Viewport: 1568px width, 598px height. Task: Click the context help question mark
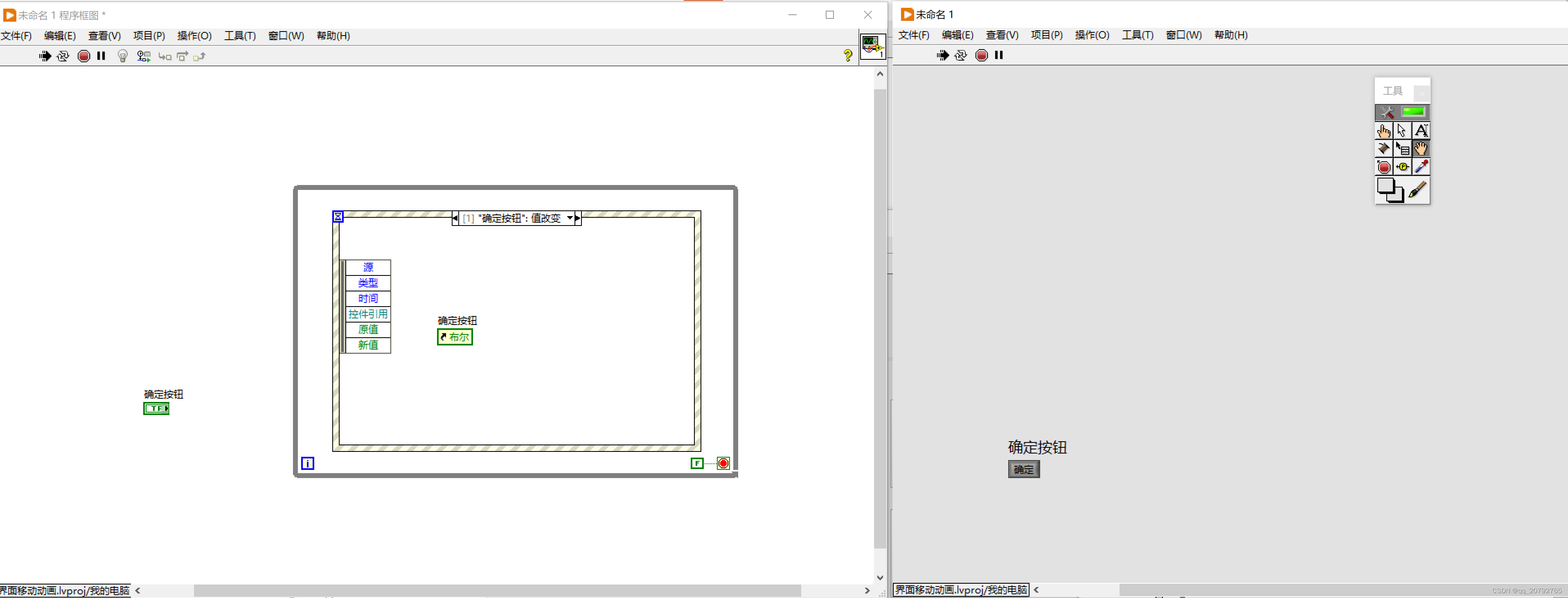pyautogui.click(x=847, y=56)
